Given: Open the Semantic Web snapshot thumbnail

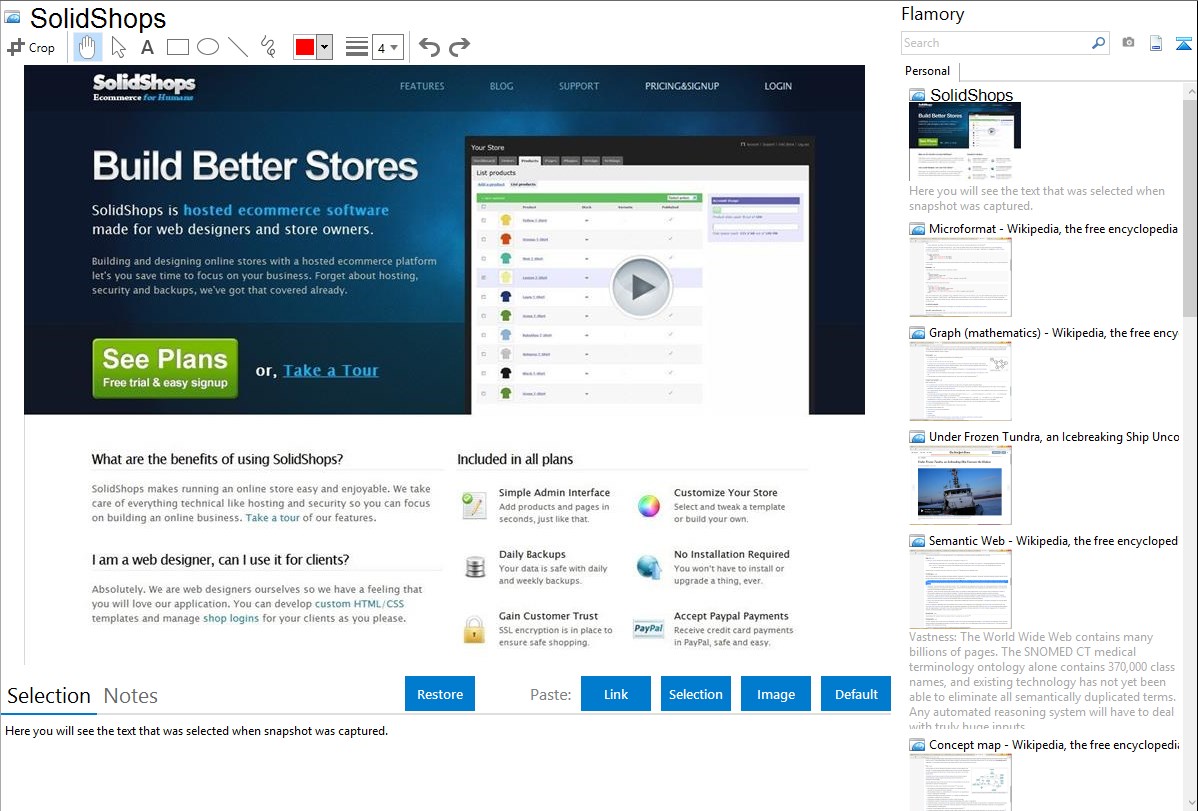Looking at the screenshot, I should click(x=960, y=589).
